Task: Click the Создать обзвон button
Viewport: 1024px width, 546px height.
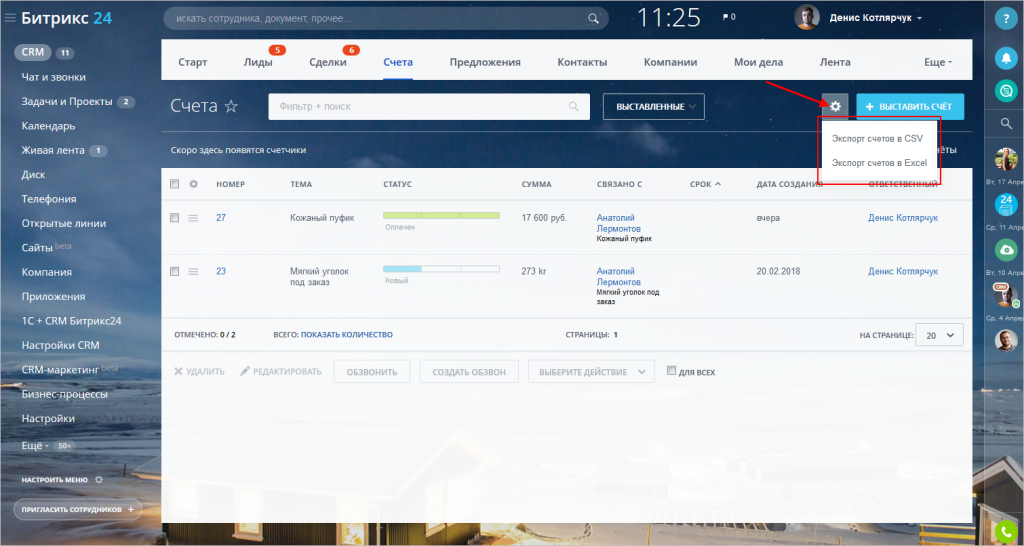Action: pos(469,372)
